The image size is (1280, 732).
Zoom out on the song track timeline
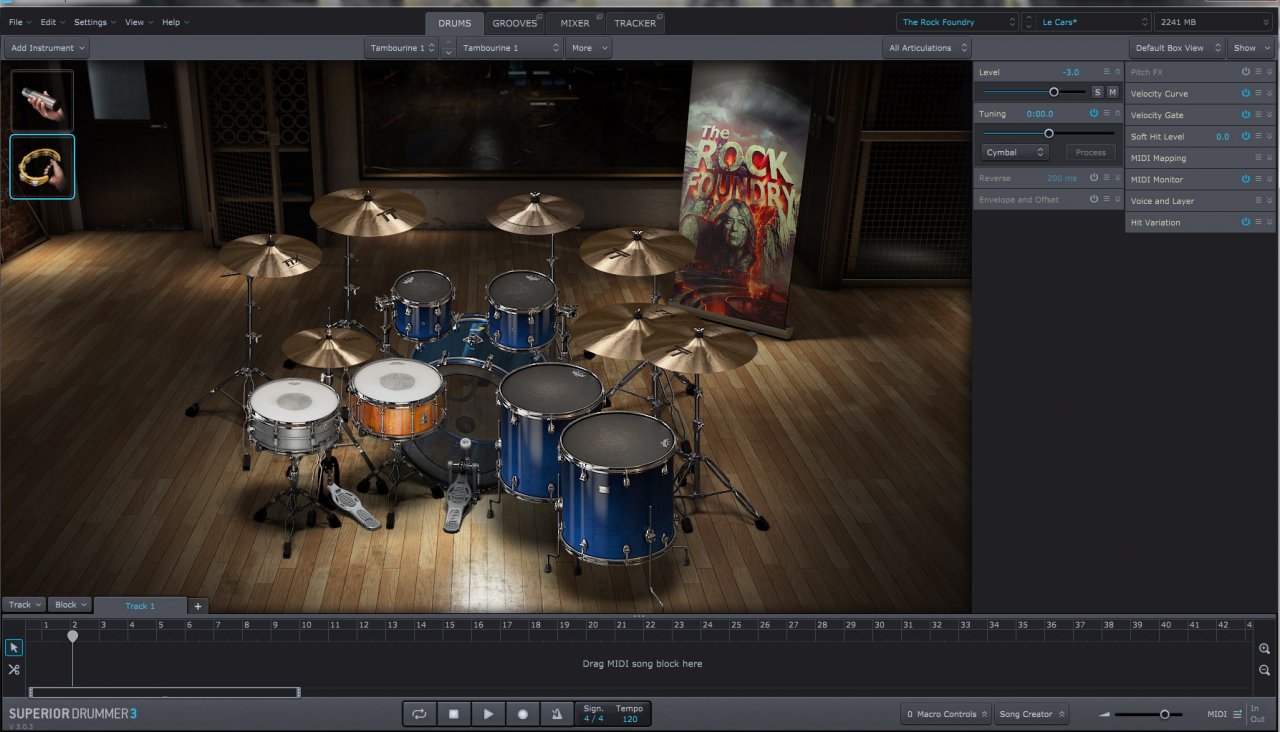click(1264, 670)
